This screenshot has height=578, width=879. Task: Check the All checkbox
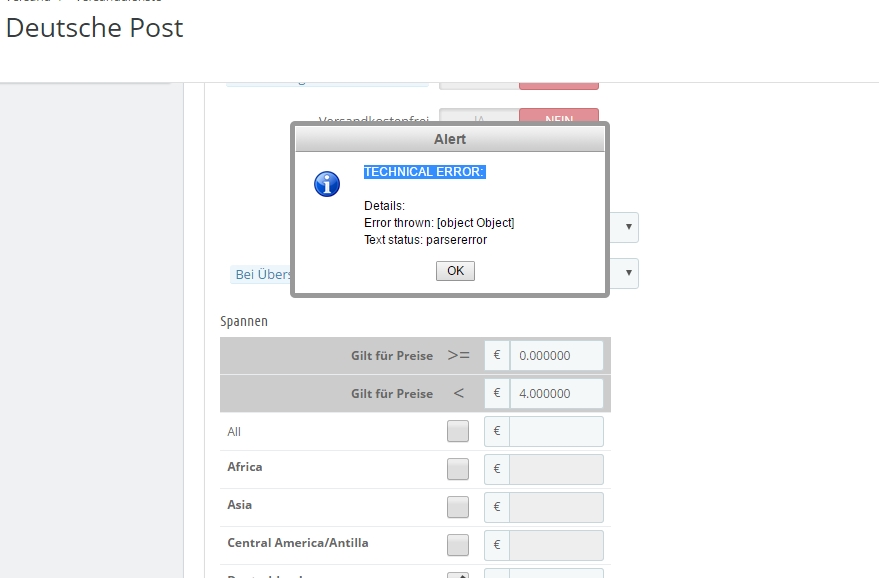tap(458, 431)
